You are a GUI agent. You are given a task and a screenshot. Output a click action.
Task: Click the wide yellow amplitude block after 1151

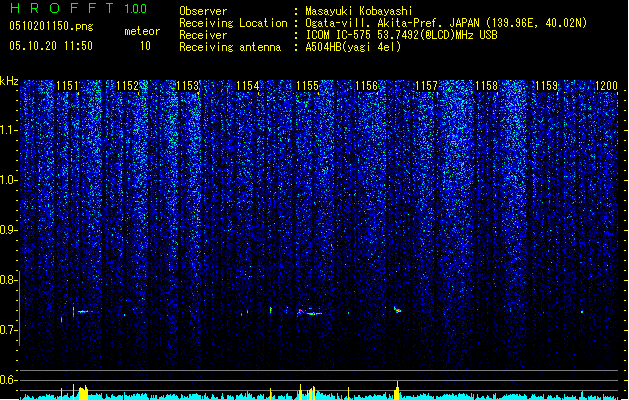pyautogui.click(x=83, y=392)
